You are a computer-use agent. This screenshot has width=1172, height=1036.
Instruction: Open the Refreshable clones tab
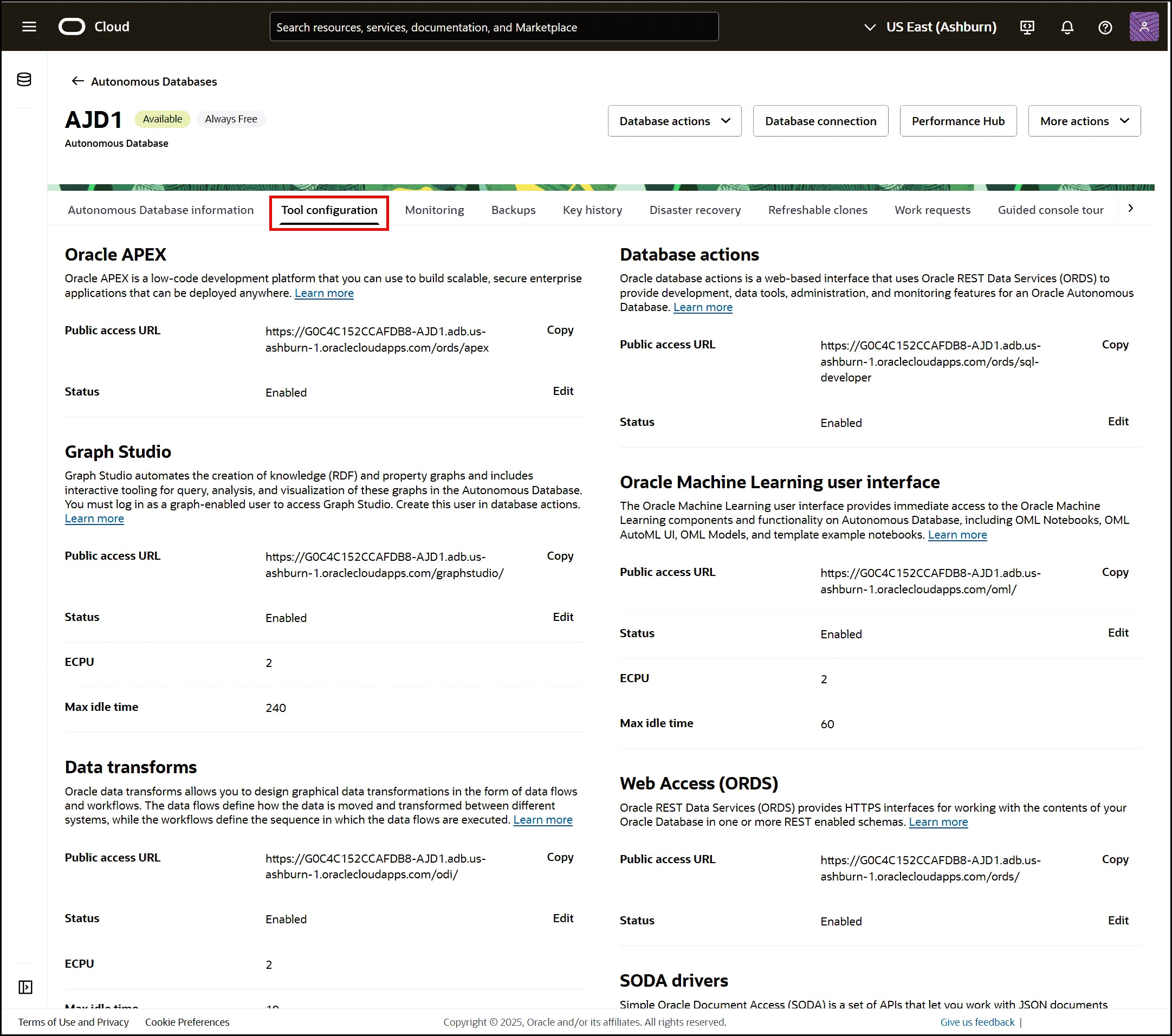click(817, 210)
